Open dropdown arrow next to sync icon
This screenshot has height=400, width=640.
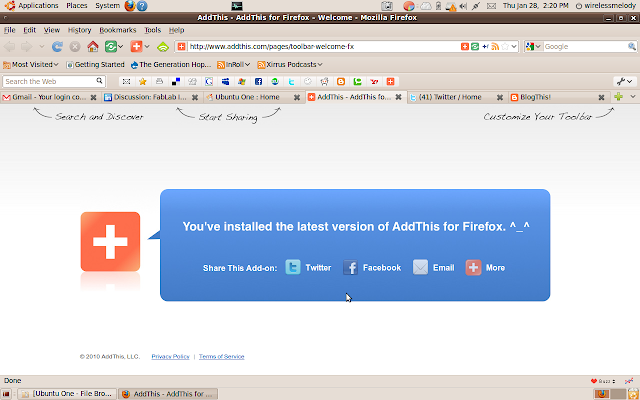tap(120, 47)
